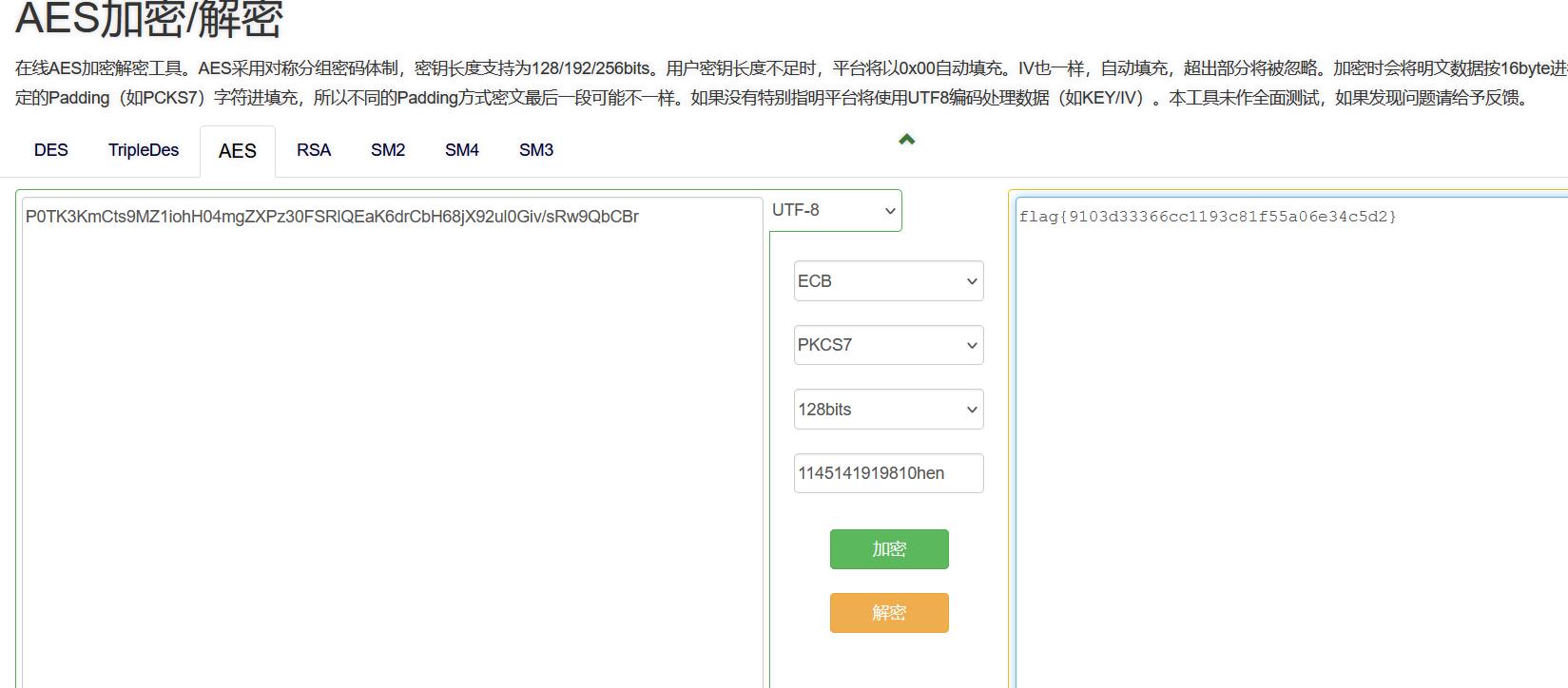Expand the ECB mode dropdown
1568x688 pixels.
click(x=888, y=281)
